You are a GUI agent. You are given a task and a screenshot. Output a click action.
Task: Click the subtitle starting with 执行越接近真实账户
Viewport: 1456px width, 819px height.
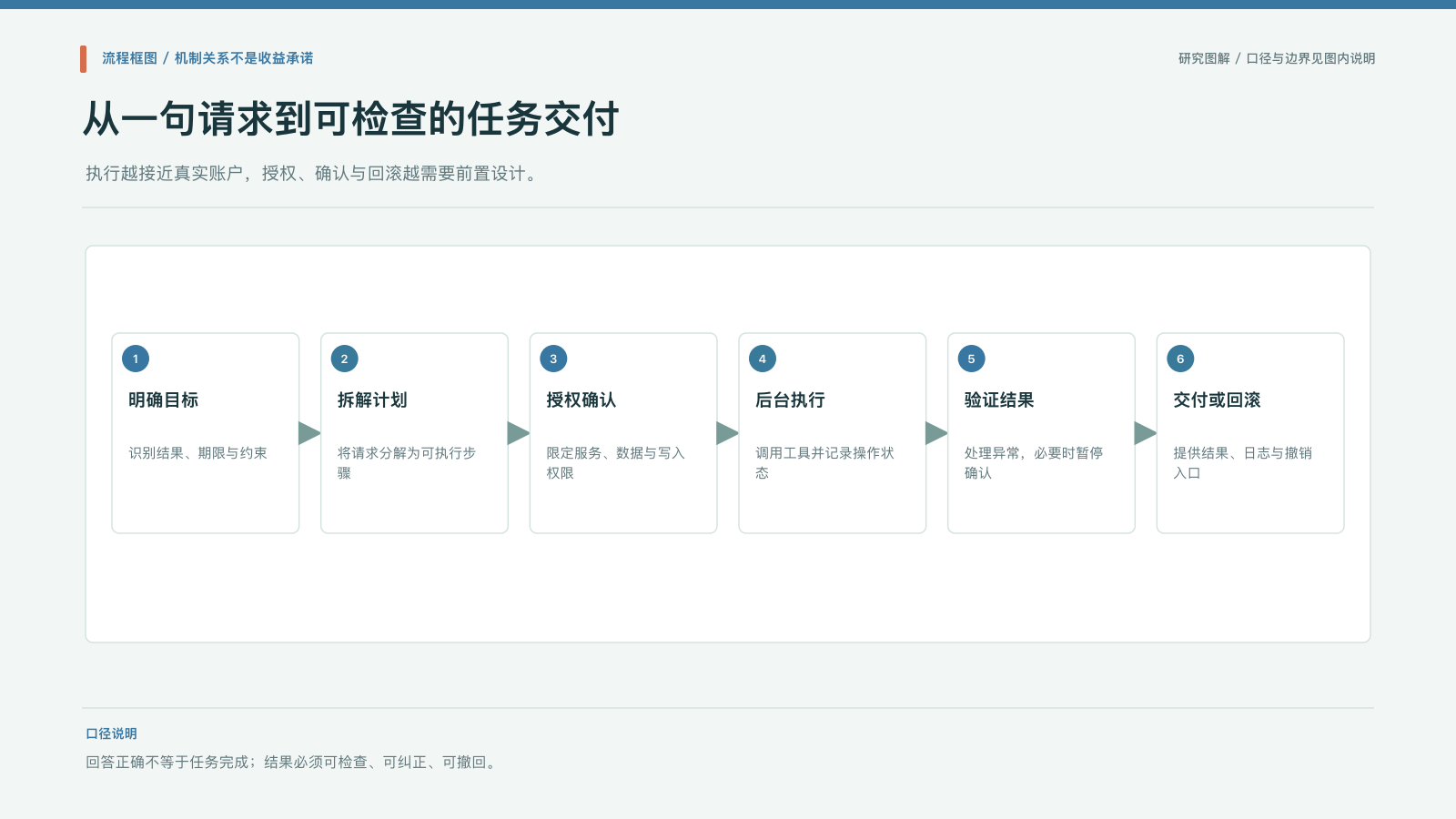pyautogui.click(x=312, y=173)
